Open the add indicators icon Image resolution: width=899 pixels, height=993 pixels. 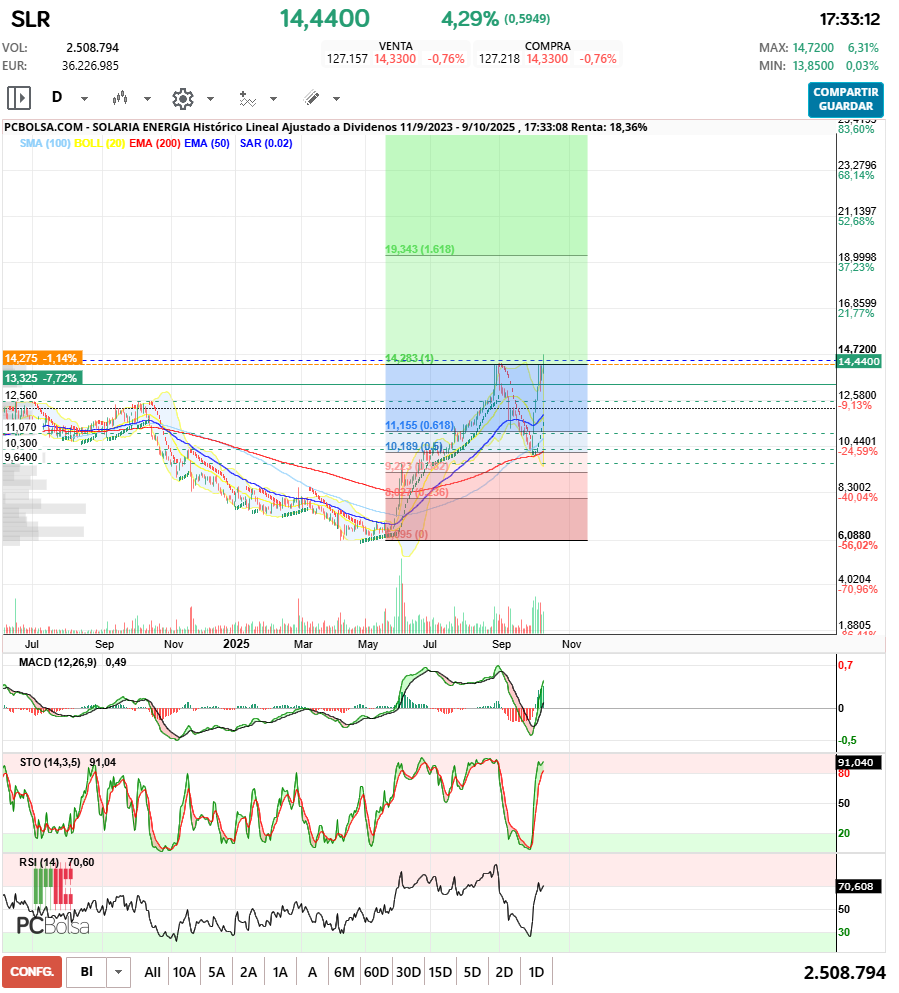pos(247,98)
